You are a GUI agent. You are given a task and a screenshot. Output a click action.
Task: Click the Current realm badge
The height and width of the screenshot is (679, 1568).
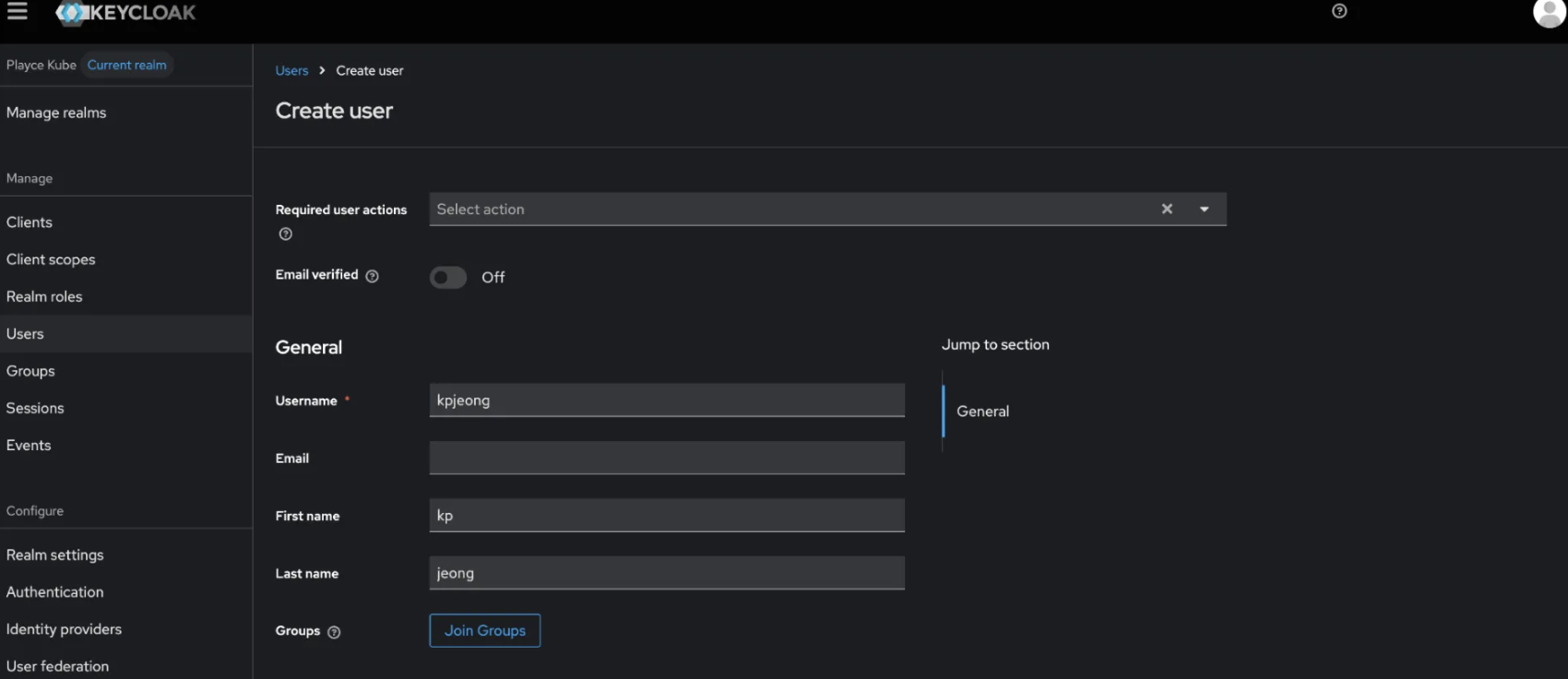pyautogui.click(x=127, y=66)
